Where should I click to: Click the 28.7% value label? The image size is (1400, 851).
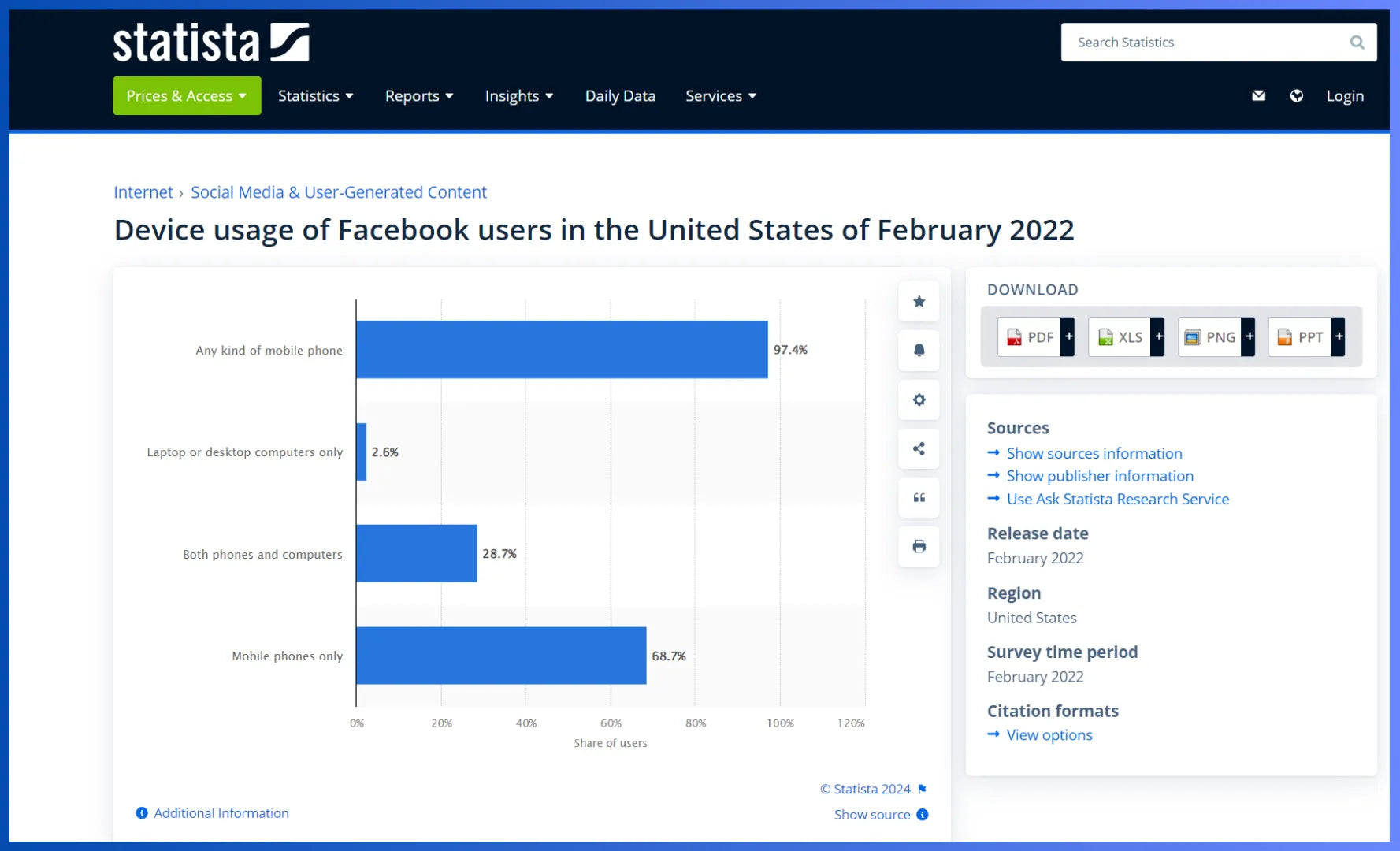pyautogui.click(x=499, y=554)
